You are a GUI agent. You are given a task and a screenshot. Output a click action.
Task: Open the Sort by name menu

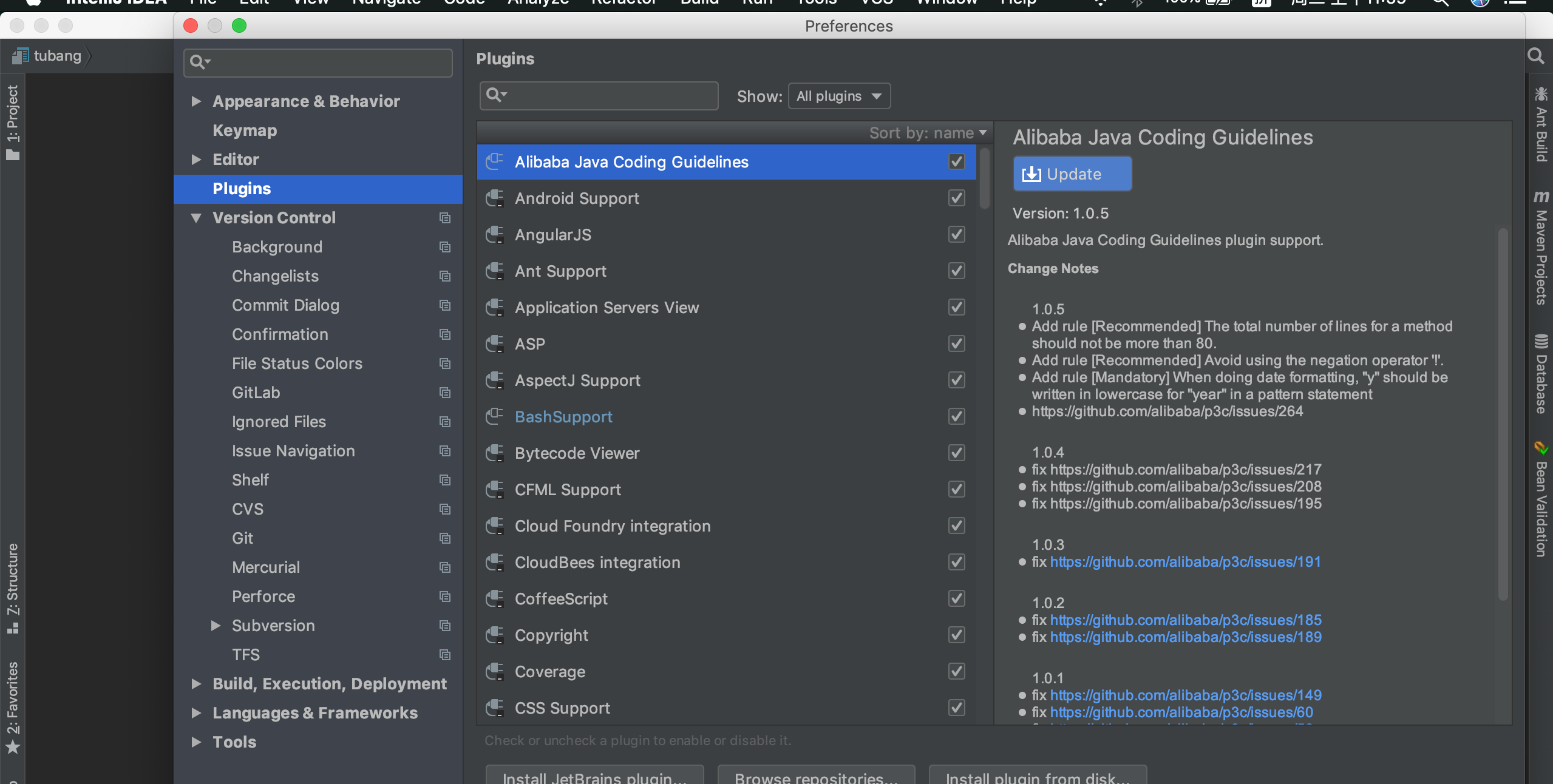coord(927,133)
